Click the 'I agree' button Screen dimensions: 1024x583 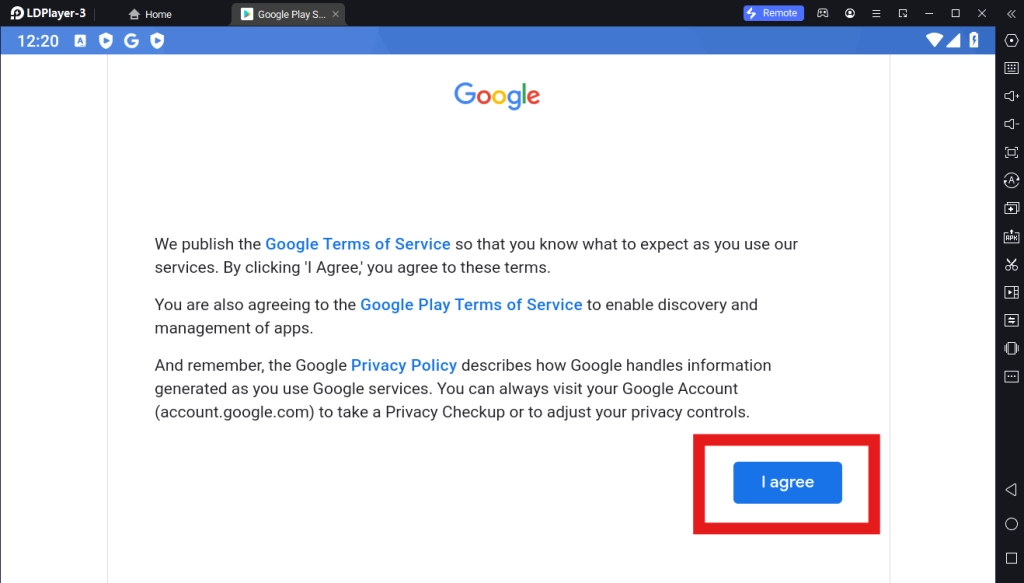(787, 482)
